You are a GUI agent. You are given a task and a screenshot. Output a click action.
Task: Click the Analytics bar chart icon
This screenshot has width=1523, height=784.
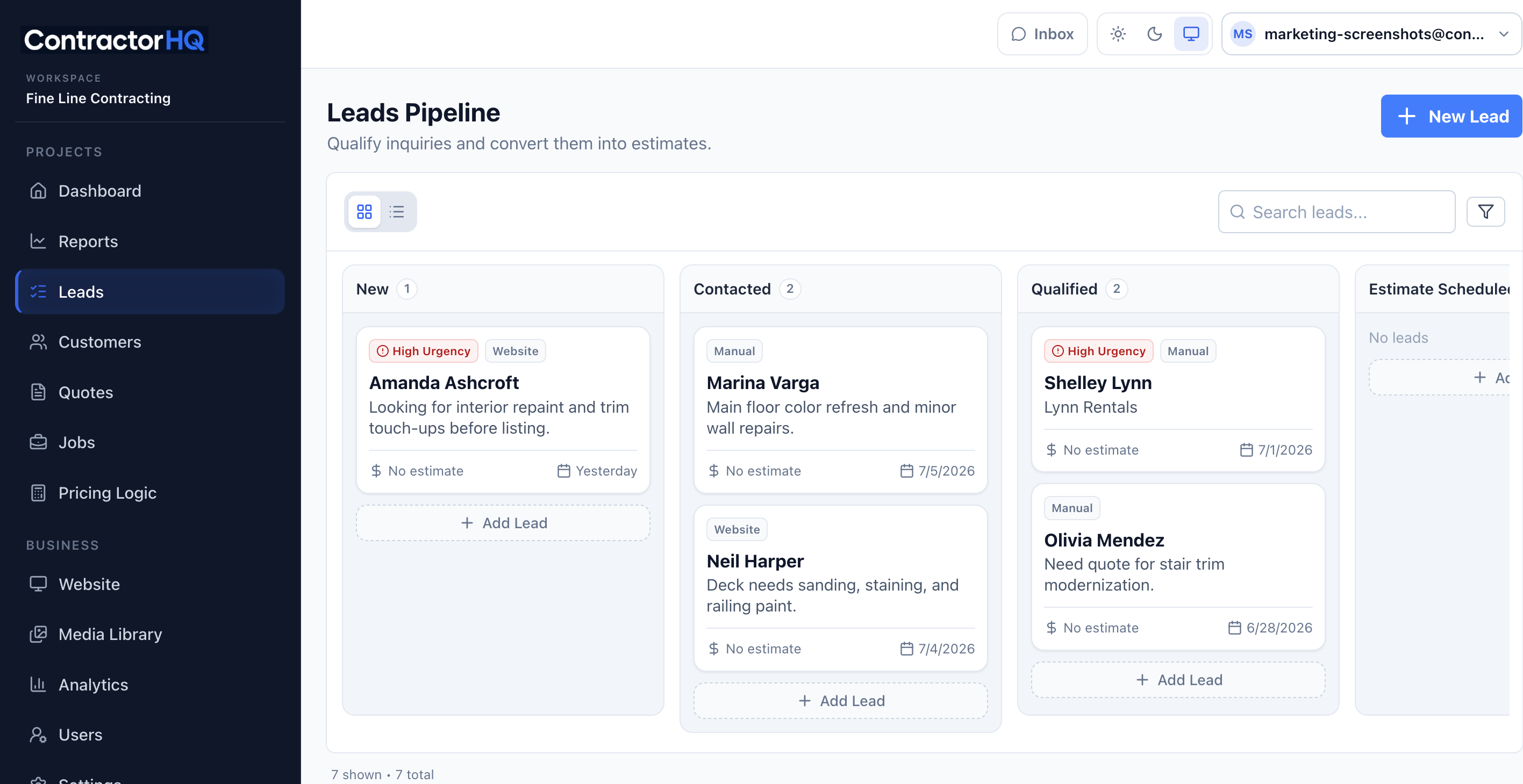coord(38,685)
